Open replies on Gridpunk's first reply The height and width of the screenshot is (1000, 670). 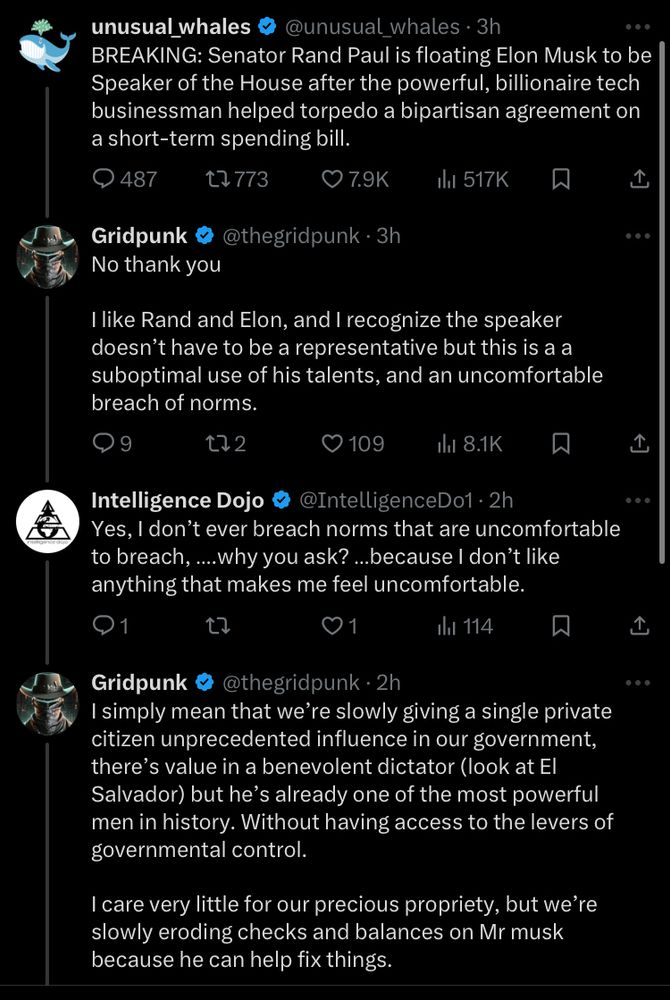coord(112,443)
